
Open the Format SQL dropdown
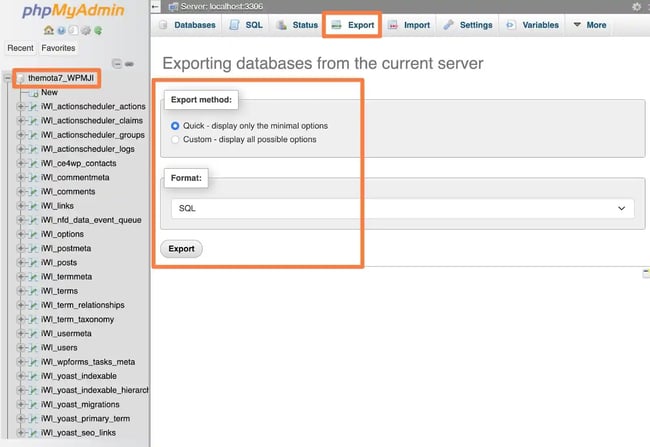point(401,208)
